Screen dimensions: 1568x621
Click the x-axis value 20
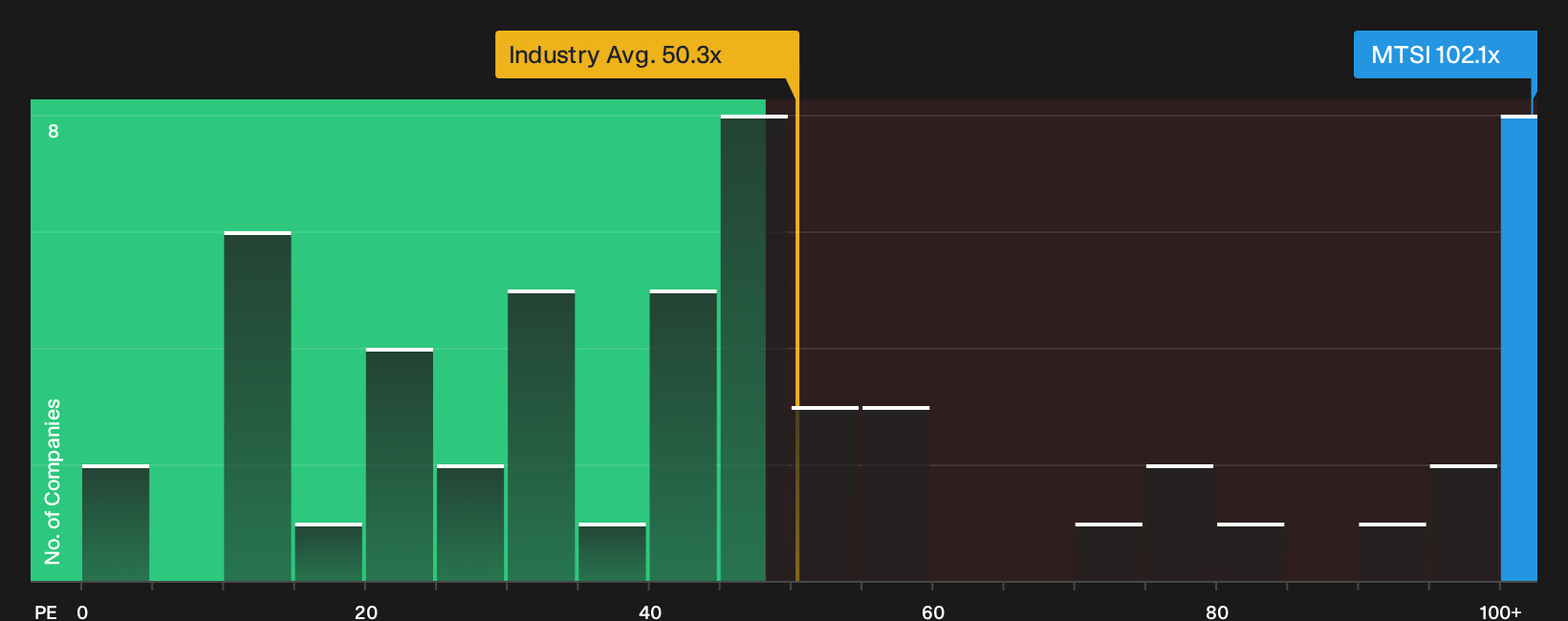[x=366, y=611]
